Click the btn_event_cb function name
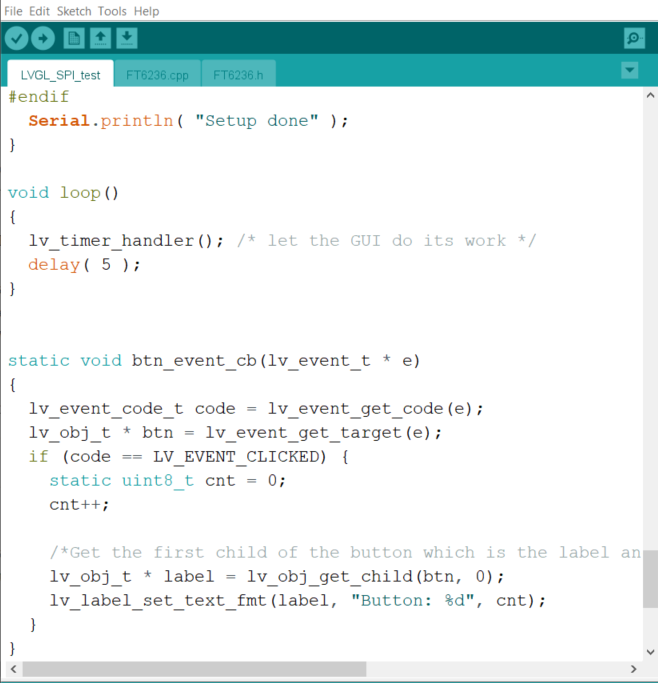 coord(194,361)
